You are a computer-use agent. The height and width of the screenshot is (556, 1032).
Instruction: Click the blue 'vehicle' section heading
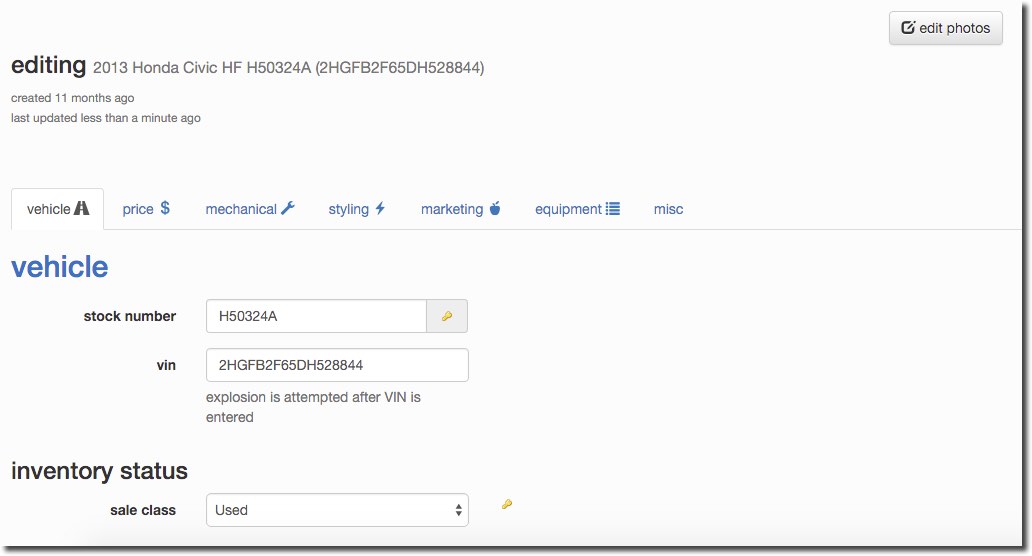60,267
